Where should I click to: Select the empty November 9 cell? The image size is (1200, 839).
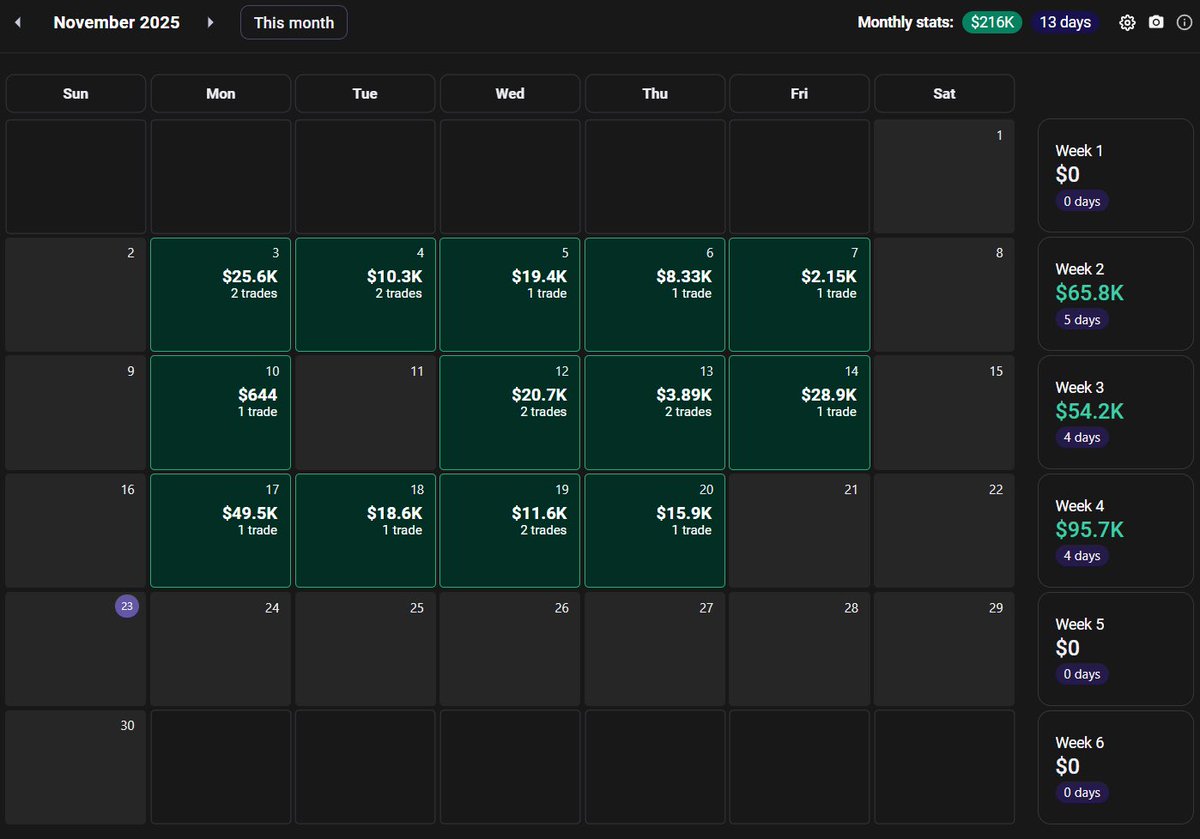[76, 412]
